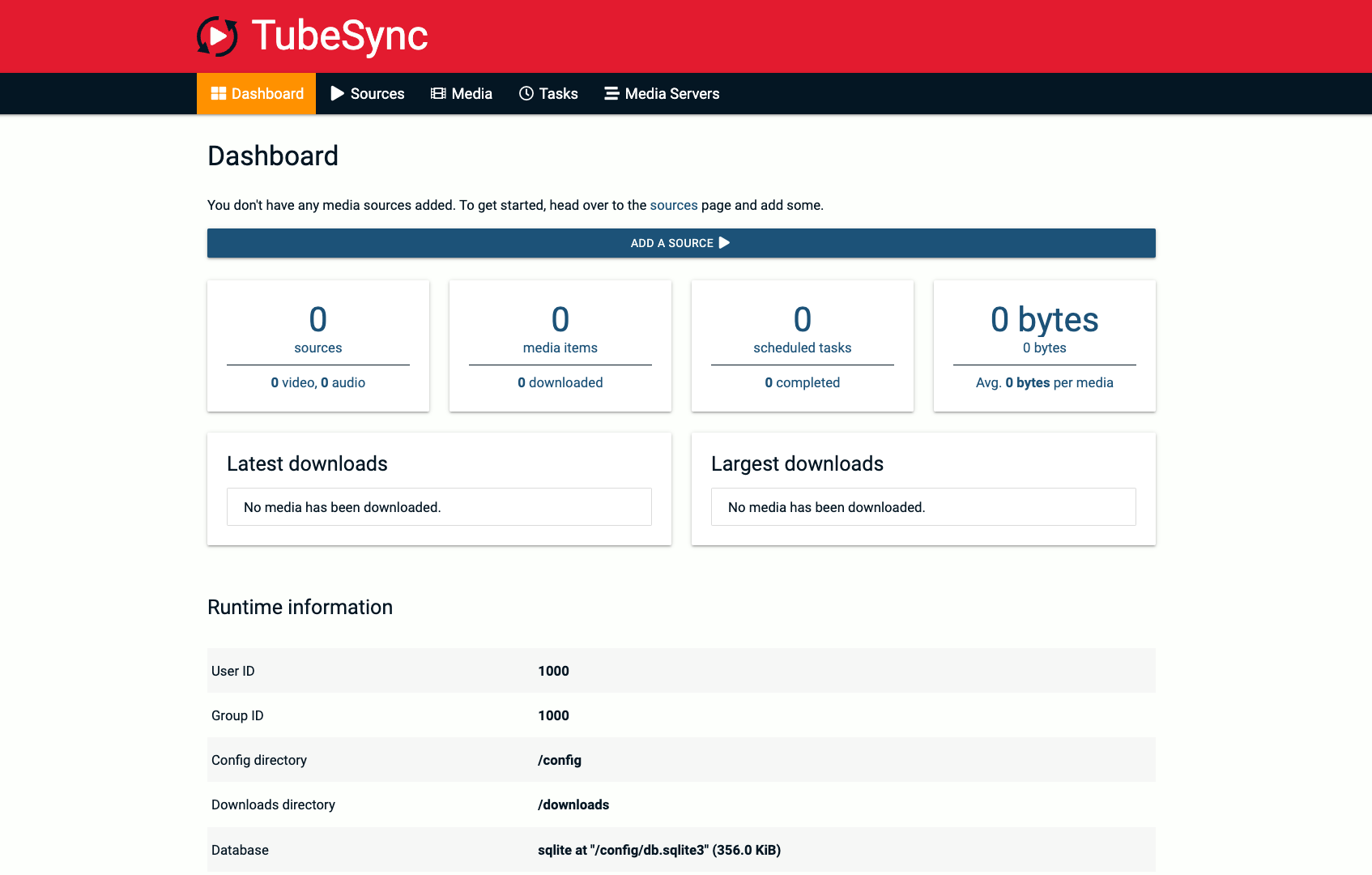Click the "0 downloaded" link under media items
This screenshot has width=1372, height=875.
coord(560,382)
